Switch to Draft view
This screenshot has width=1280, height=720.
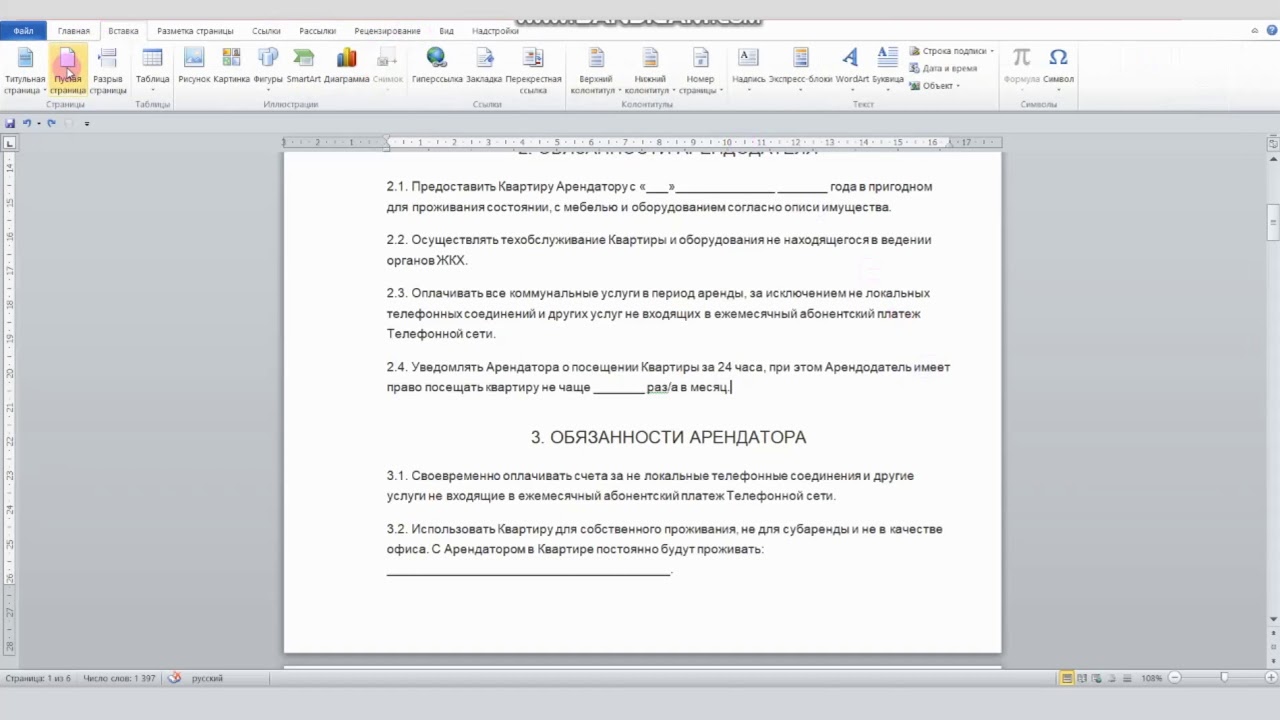point(1125,678)
